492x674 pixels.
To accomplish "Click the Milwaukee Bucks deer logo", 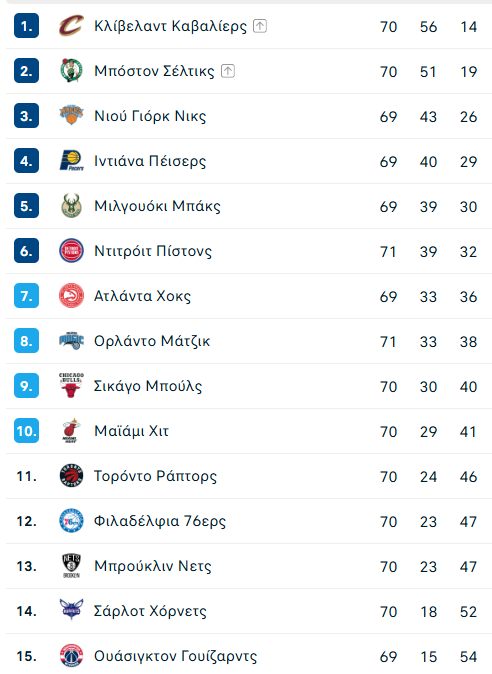I will pos(71,205).
